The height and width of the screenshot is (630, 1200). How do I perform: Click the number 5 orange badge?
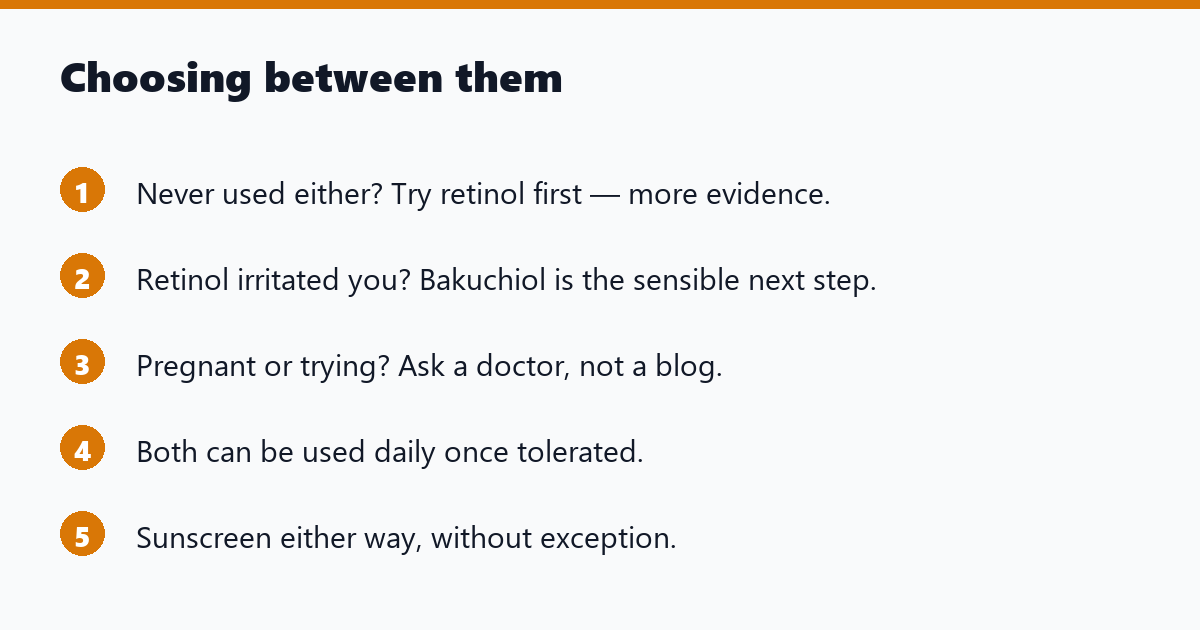click(x=82, y=534)
